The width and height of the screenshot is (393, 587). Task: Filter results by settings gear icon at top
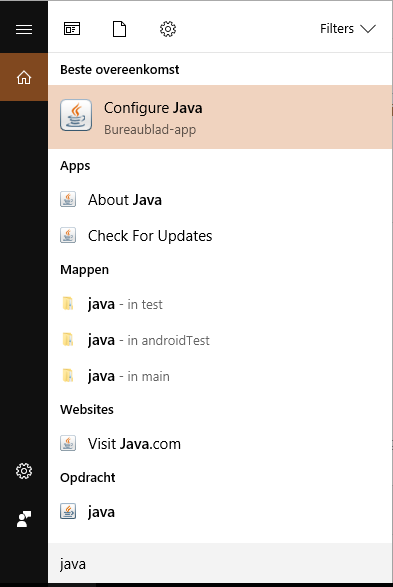(x=168, y=29)
